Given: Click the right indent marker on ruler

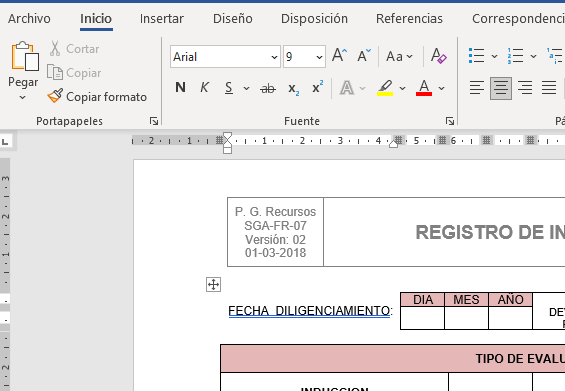Looking at the screenshot, I should 393,144.
